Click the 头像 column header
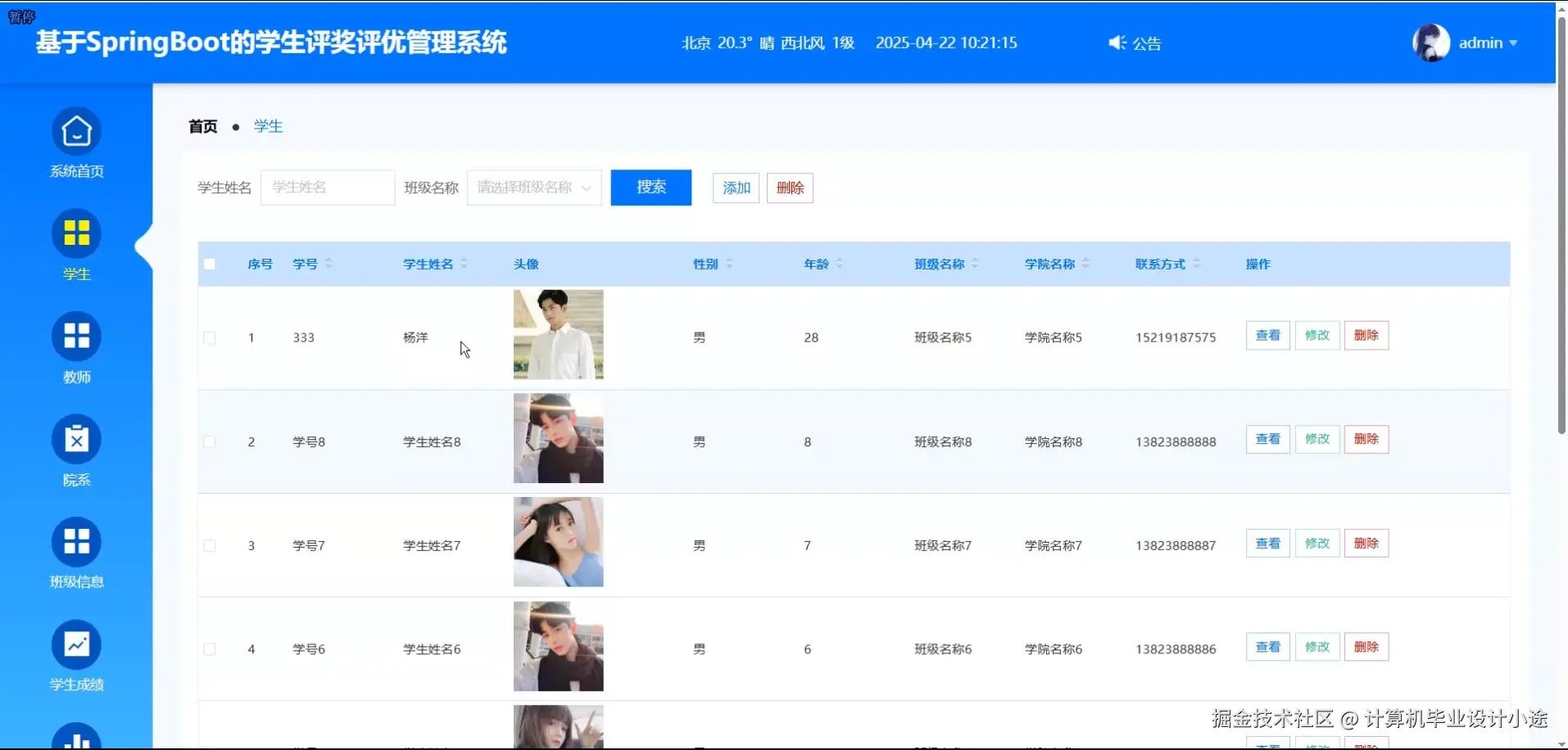 point(526,264)
